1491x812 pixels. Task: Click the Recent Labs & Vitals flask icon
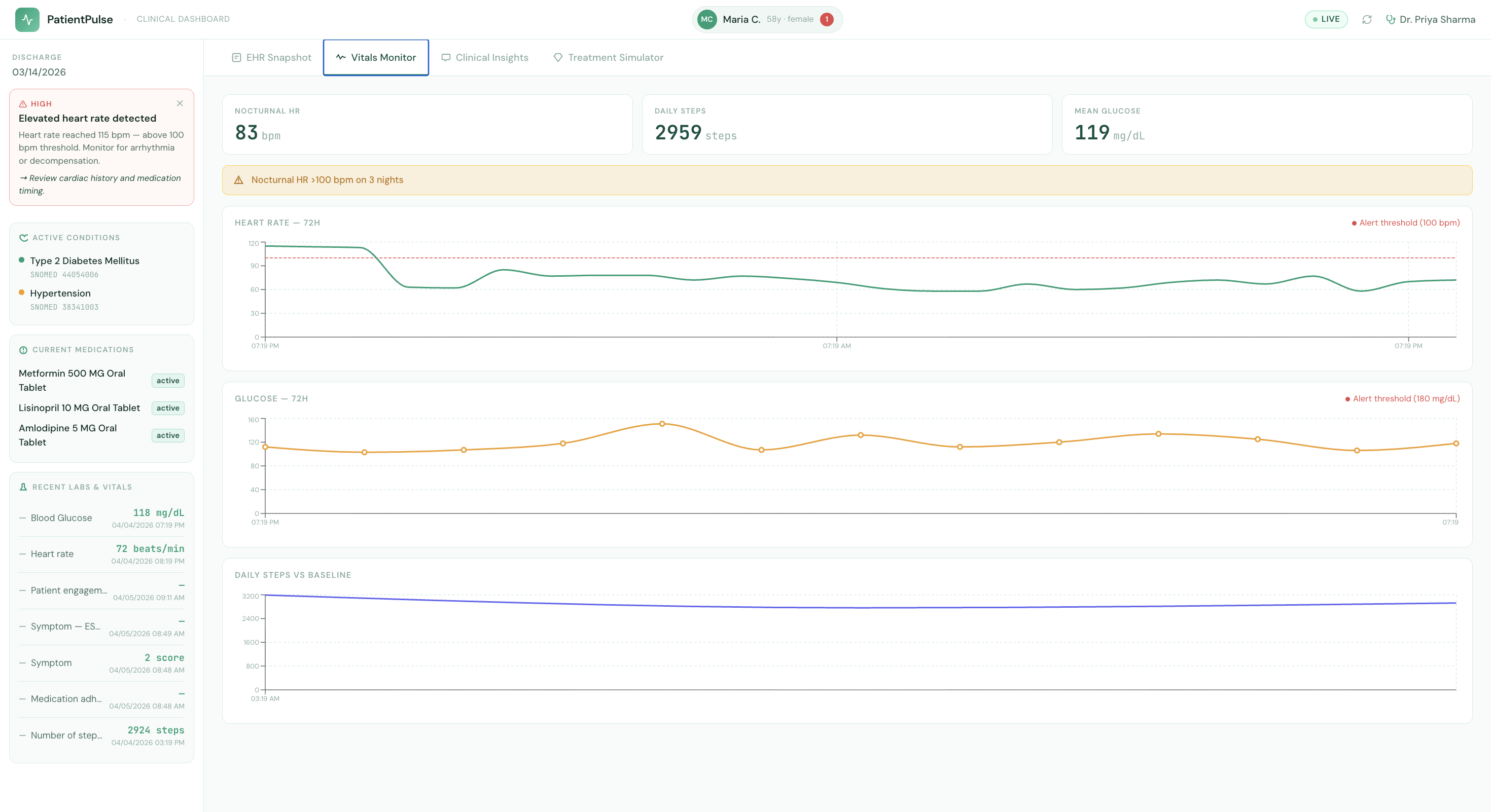[x=23, y=487]
